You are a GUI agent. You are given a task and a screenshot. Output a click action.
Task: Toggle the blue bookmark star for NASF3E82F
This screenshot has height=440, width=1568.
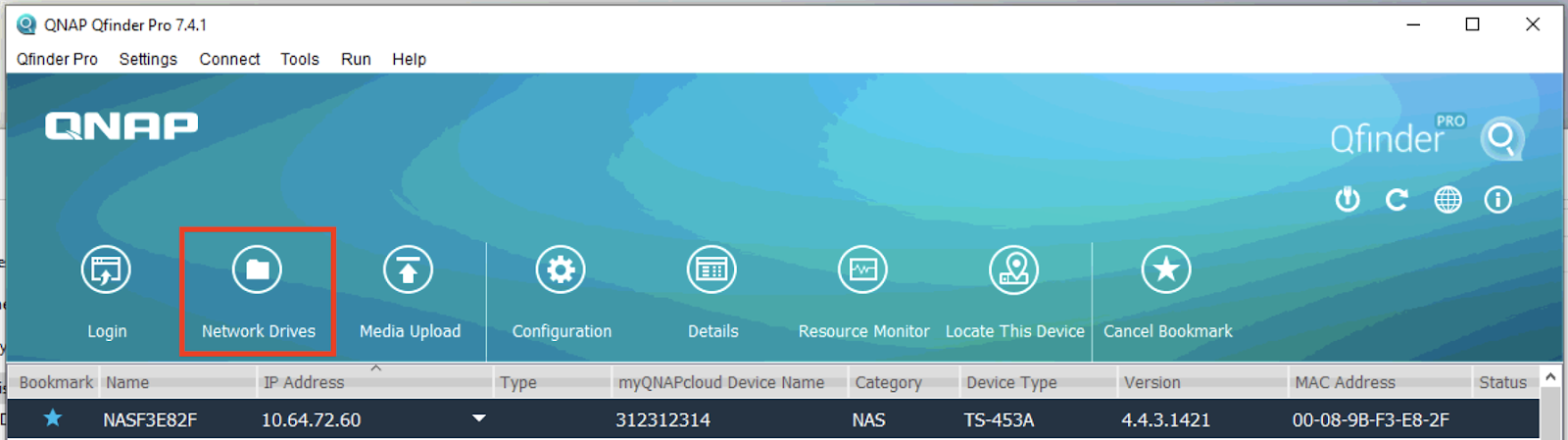tap(53, 418)
